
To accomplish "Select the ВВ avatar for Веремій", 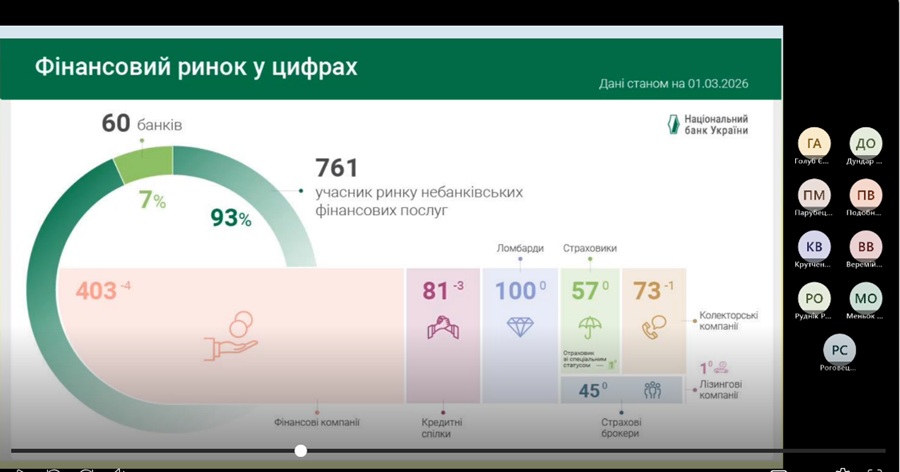I will click(865, 246).
